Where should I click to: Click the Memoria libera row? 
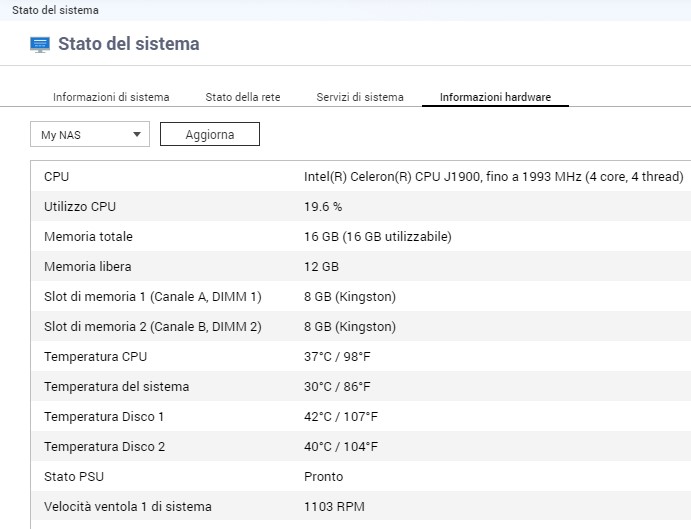[360, 266]
